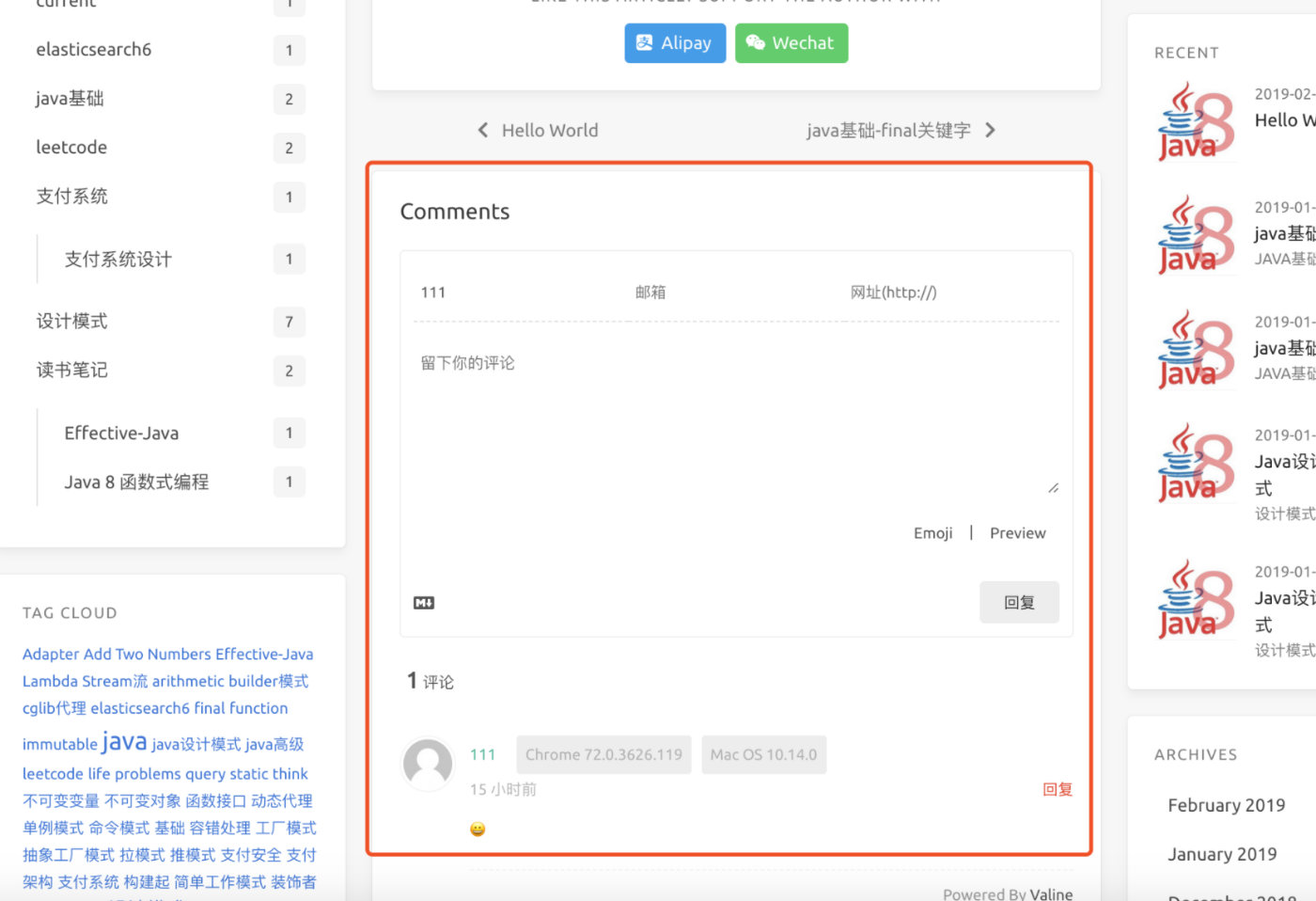Click the Java 8 thumbnail beside Hello W
This screenshot has height=901, width=1316.
(x=1196, y=121)
